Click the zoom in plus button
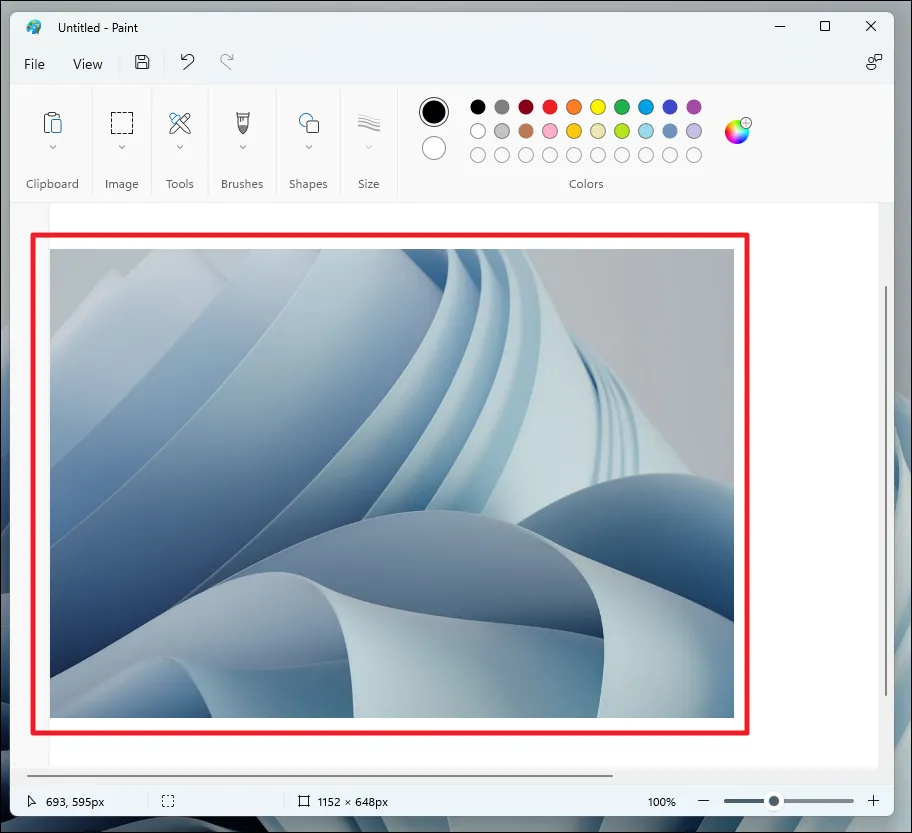 [873, 801]
